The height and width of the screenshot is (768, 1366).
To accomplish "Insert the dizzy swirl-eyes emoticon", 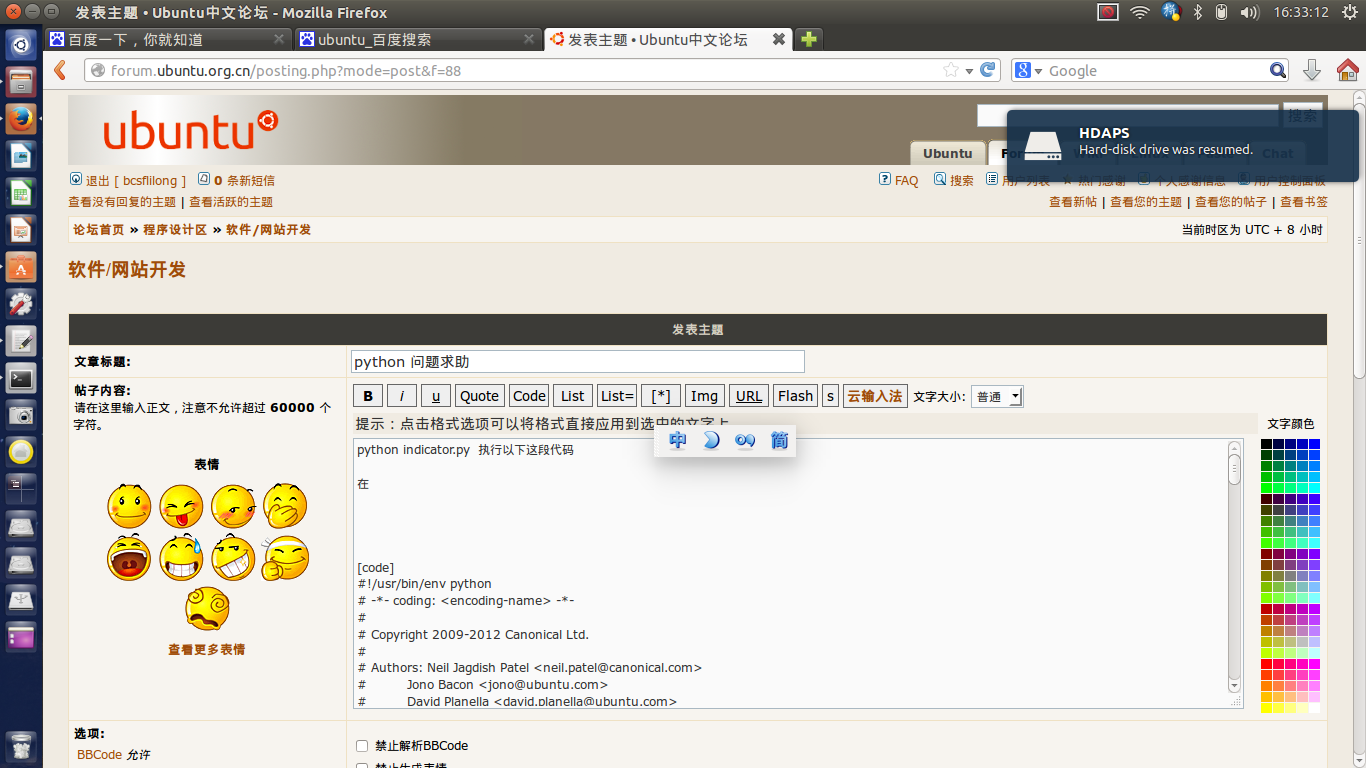I will tap(207, 609).
